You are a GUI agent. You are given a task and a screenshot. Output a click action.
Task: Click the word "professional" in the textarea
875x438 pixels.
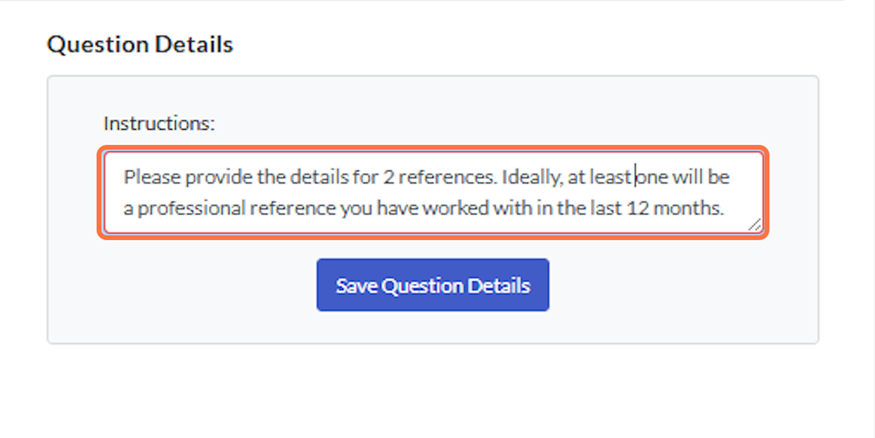(188, 210)
